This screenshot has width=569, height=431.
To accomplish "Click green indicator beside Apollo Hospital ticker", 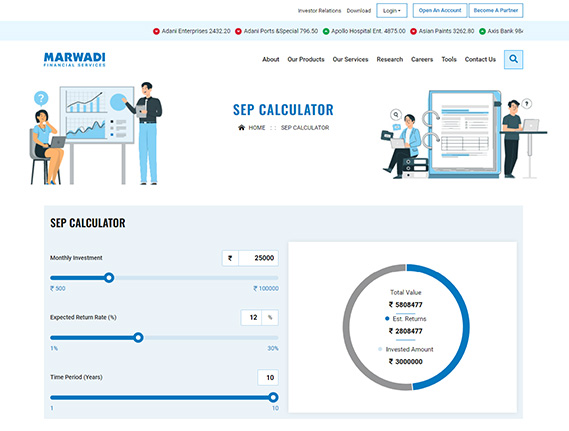I will click(326, 31).
